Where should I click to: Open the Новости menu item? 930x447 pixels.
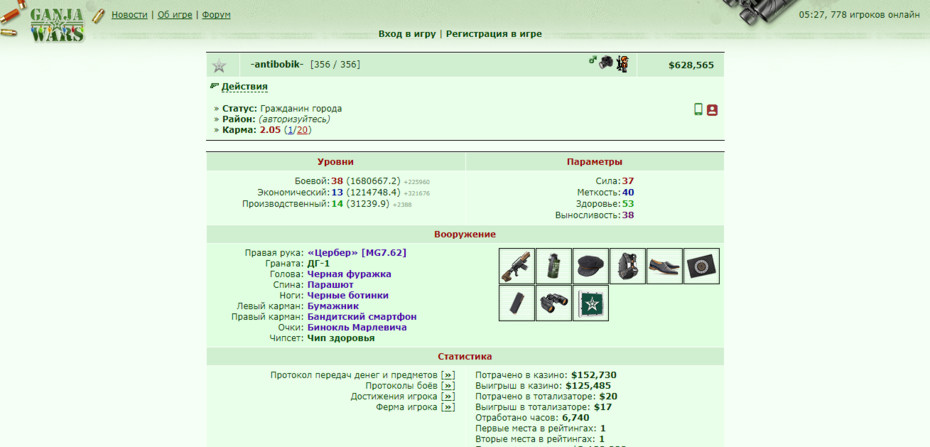pyautogui.click(x=129, y=15)
